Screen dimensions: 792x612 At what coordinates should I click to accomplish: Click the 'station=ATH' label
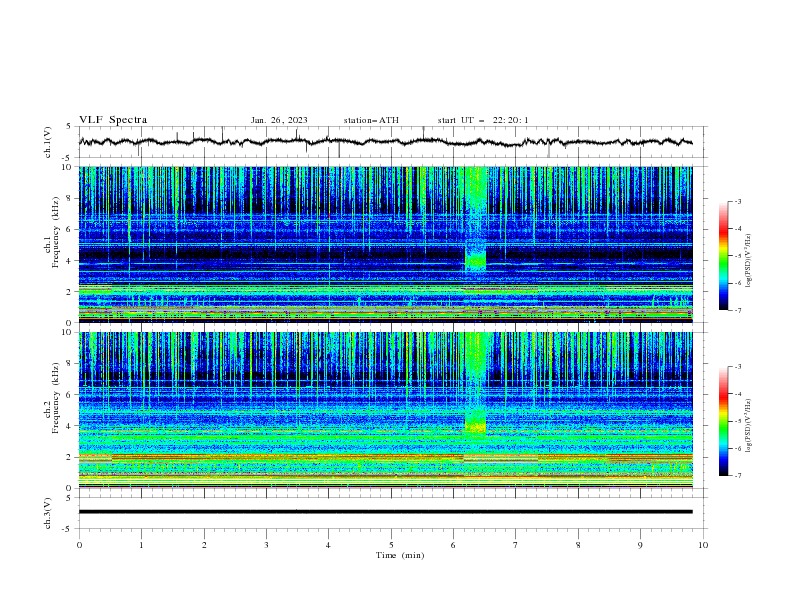tap(371, 120)
